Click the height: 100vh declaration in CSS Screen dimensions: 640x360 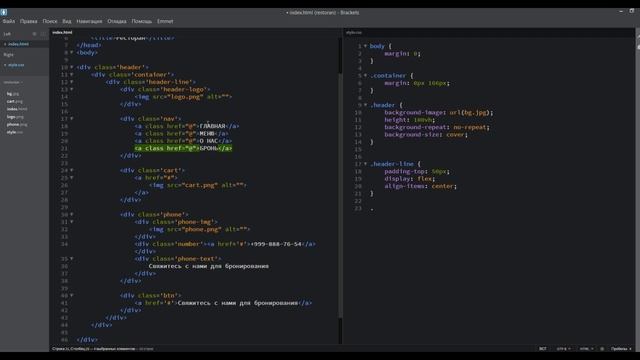pos(409,120)
